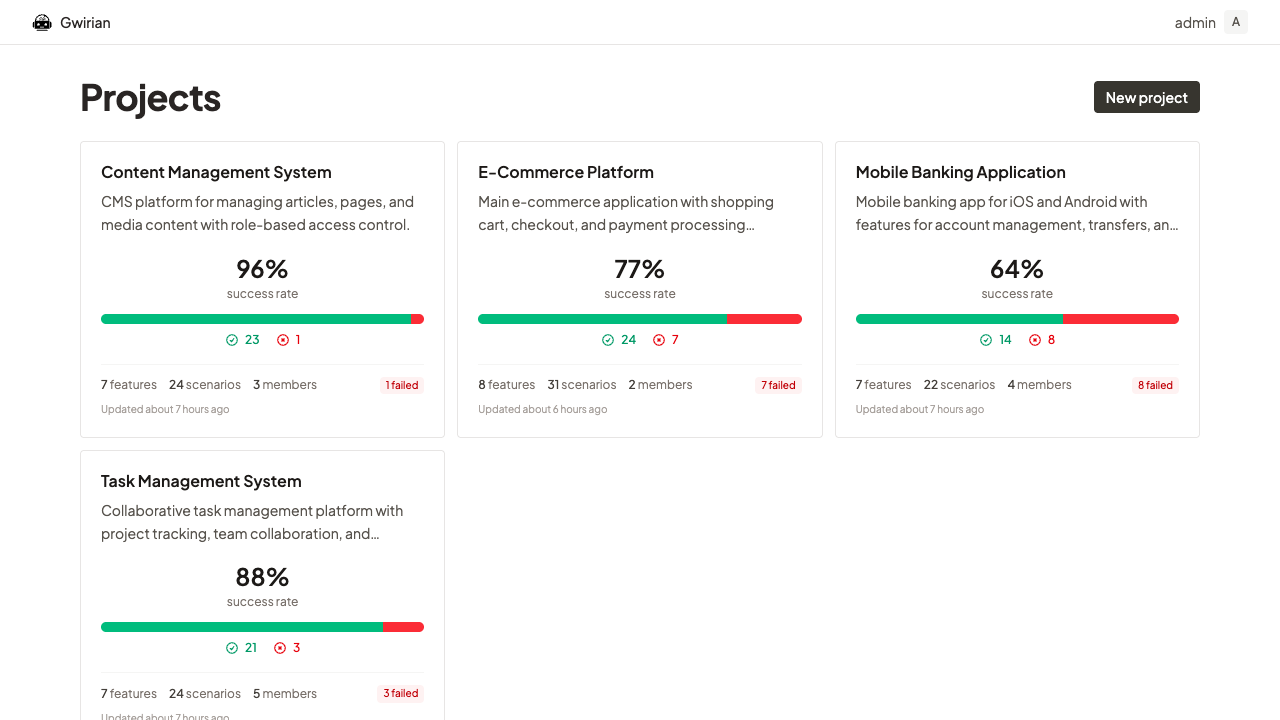Click failed cross icon in Content Management System
The image size is (1280, 720).
pyautogui.click(x=283, y=340)
